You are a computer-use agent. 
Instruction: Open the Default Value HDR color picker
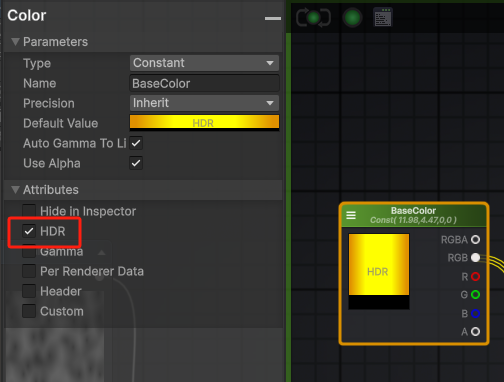204,123
